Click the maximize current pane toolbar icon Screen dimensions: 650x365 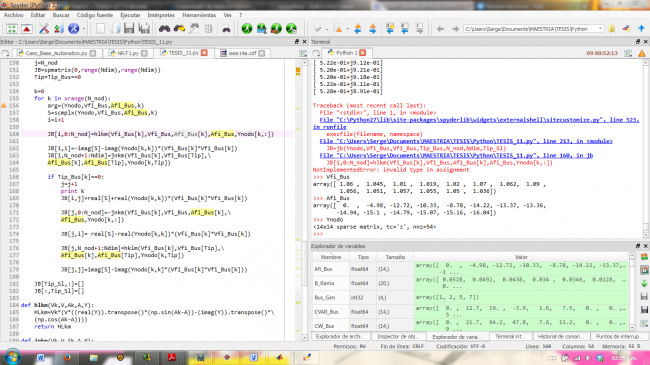tap(12, 29)
